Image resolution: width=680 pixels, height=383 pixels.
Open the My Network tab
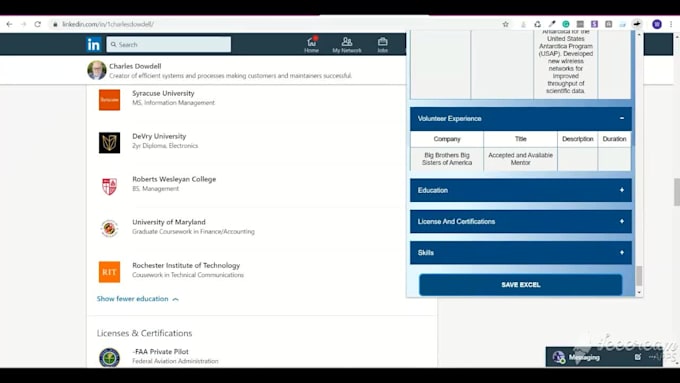347,45
